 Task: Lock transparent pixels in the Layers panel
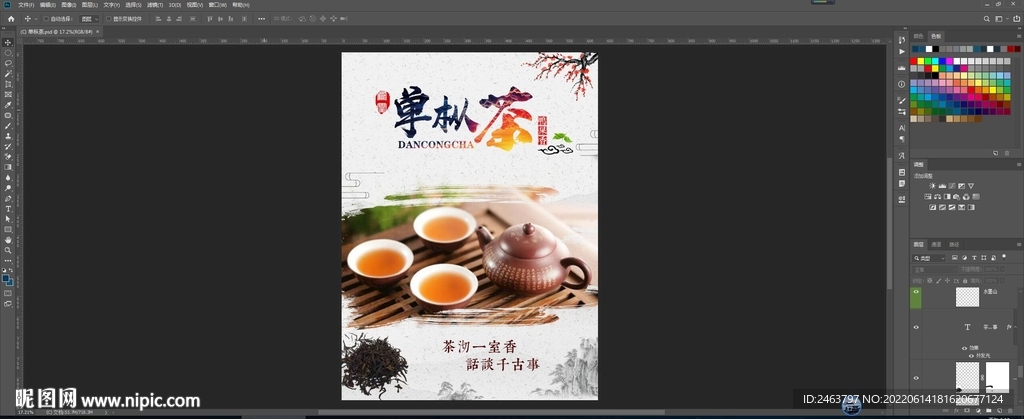click(929, 281)
